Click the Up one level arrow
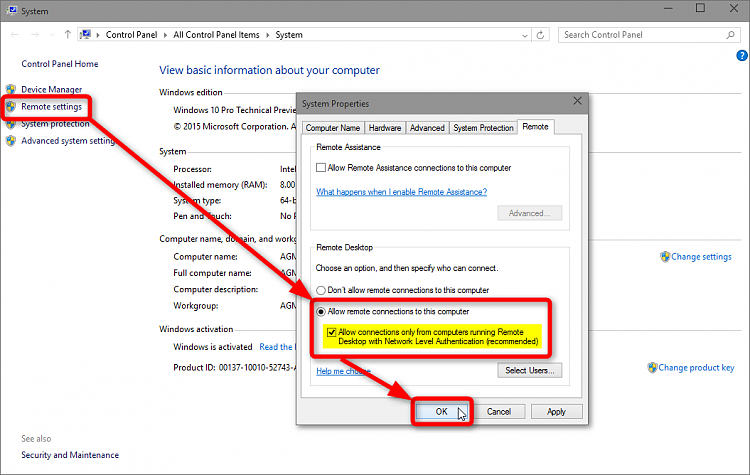 (x=67, y=34)
